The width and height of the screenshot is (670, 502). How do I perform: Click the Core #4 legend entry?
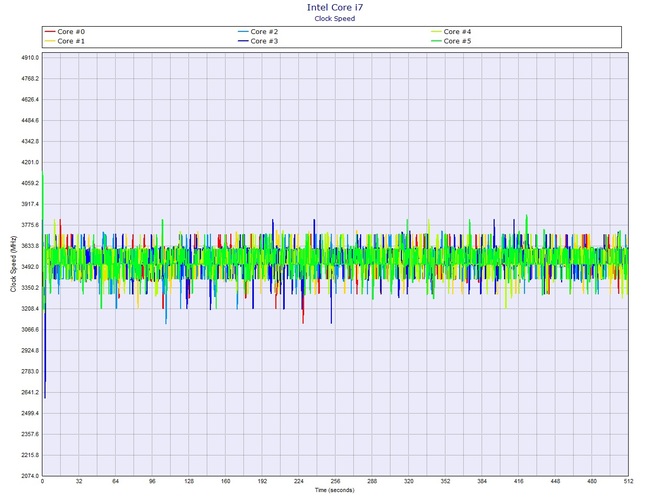point(451,32)
